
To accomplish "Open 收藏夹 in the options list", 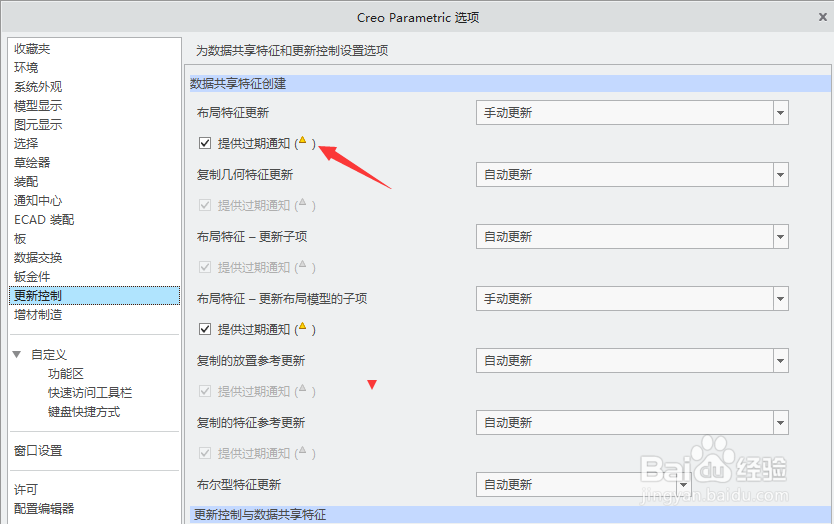I will [x=32, y=49].
